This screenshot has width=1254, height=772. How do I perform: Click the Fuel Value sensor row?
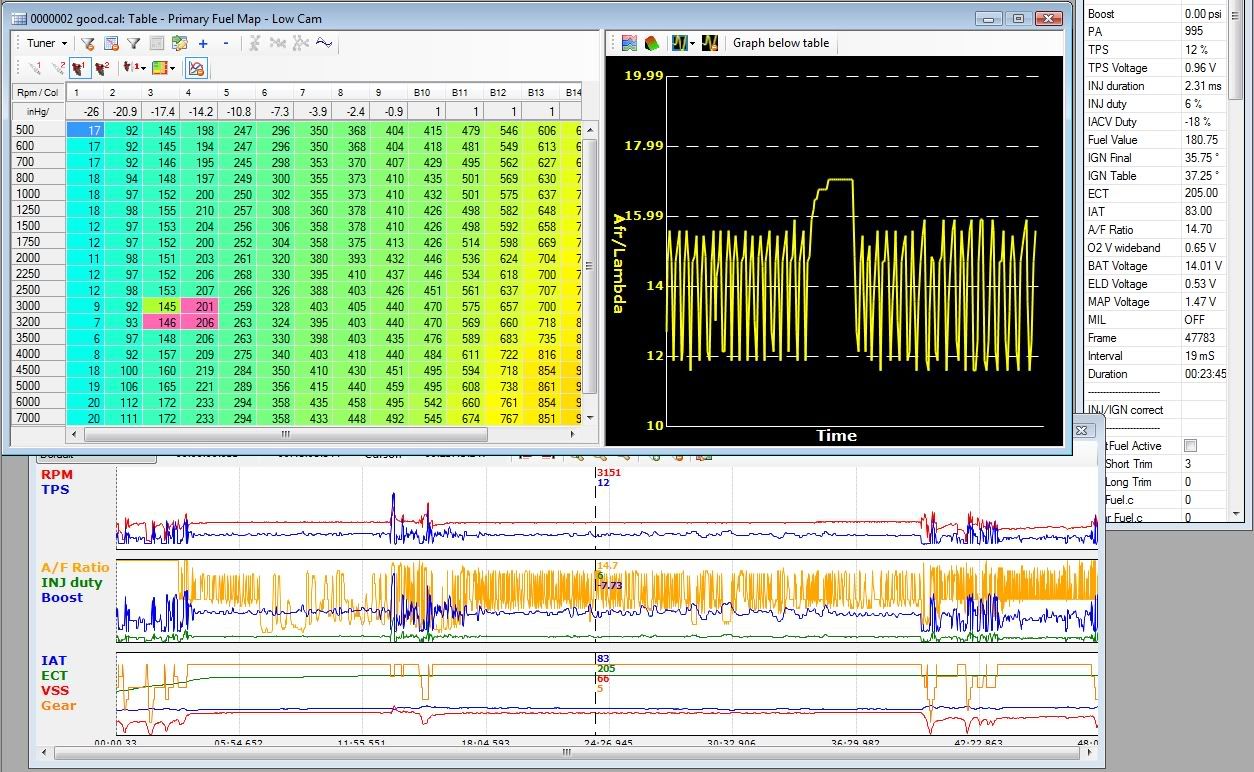click(1154, 139)
